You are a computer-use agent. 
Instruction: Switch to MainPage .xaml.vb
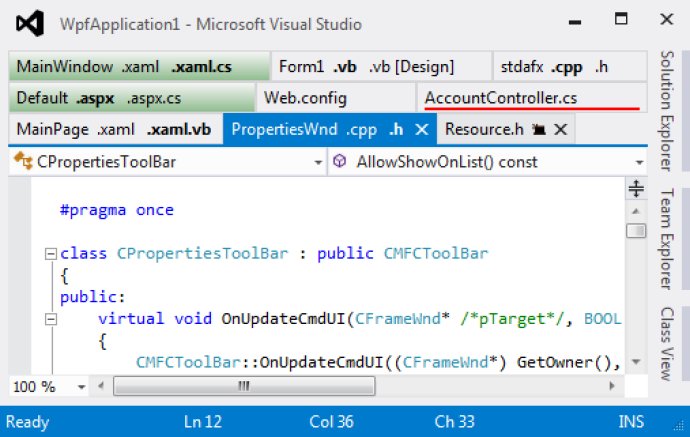[178, 129]
